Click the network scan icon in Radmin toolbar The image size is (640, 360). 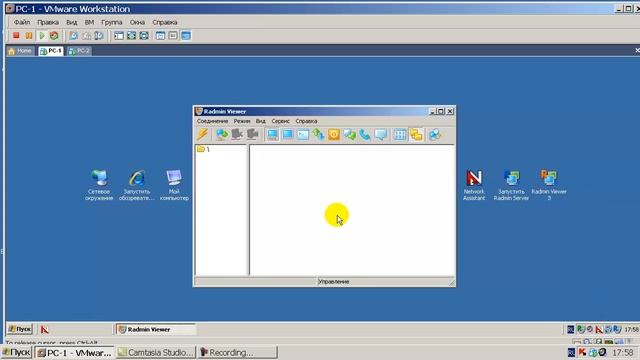435,134
